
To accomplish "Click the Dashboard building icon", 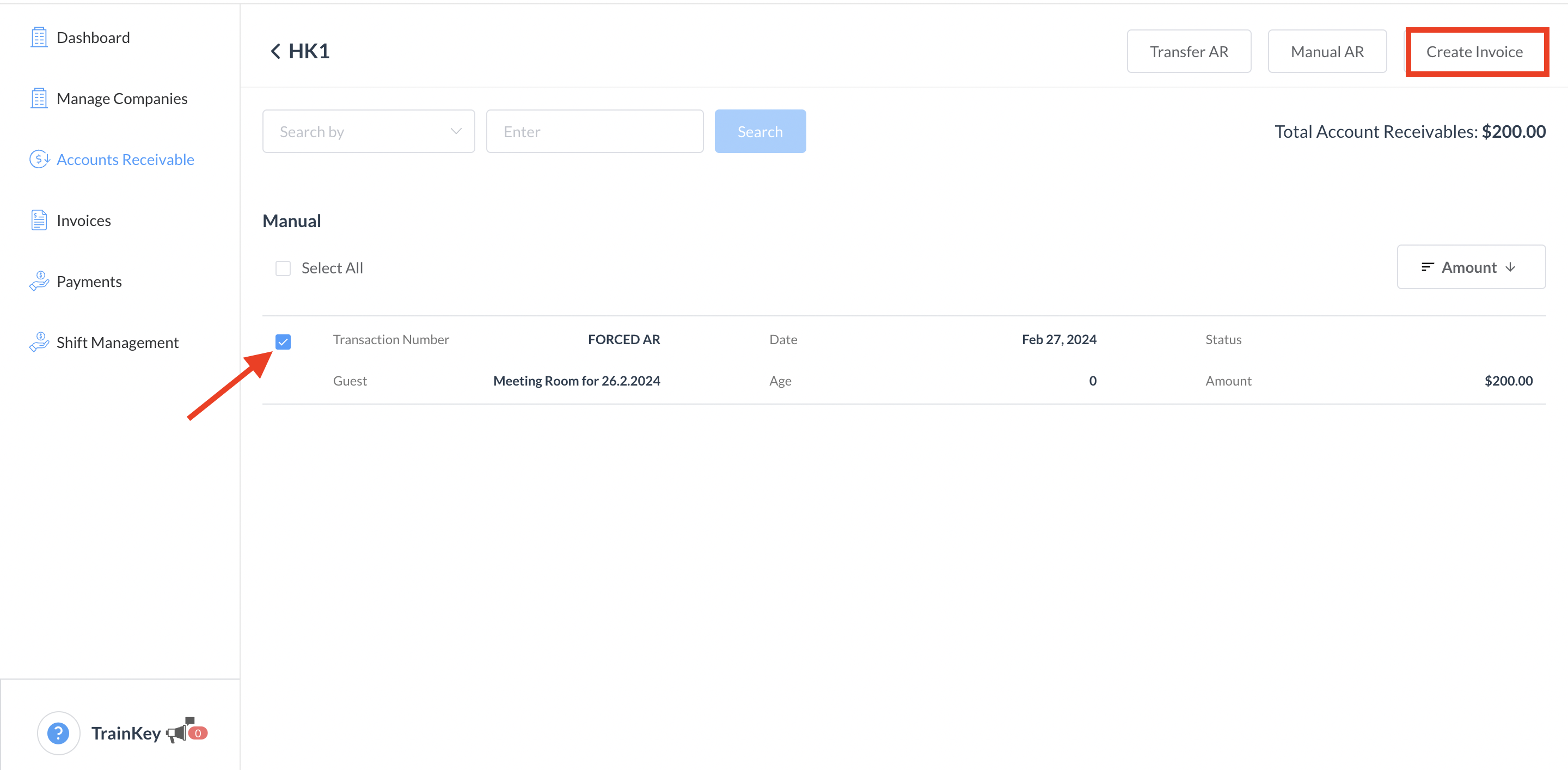I will (x=39, y=38).
